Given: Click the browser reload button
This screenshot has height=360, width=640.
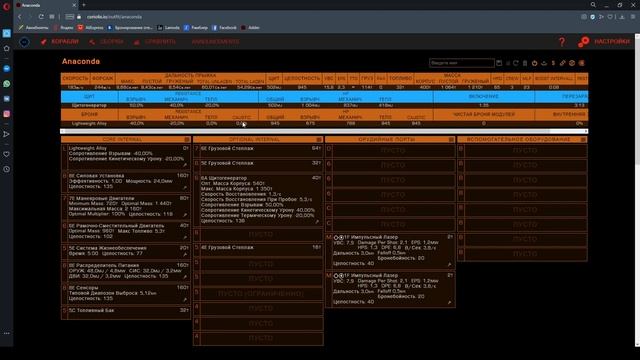Looking at the screenshot, I should coord(41,17).
